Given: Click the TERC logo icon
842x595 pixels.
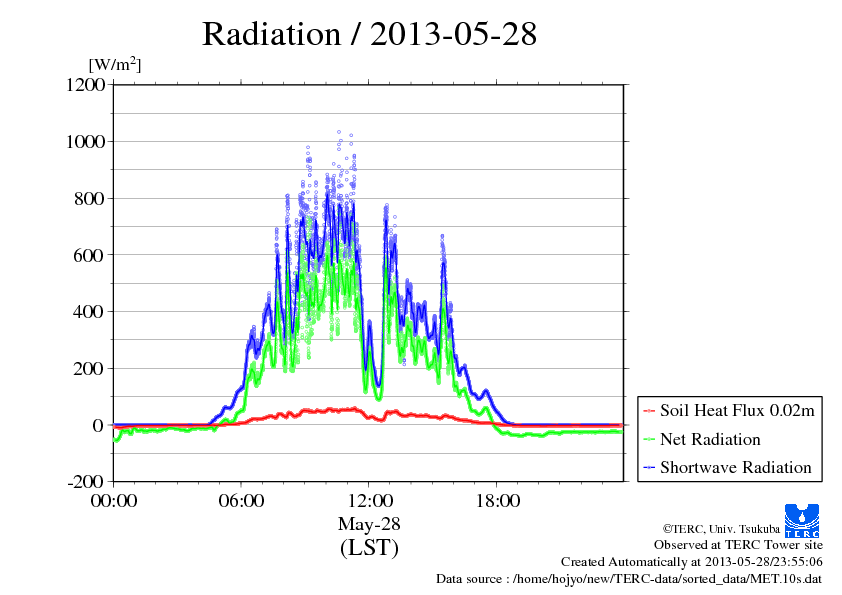Looking at the screenshot, I should (802, 521).
